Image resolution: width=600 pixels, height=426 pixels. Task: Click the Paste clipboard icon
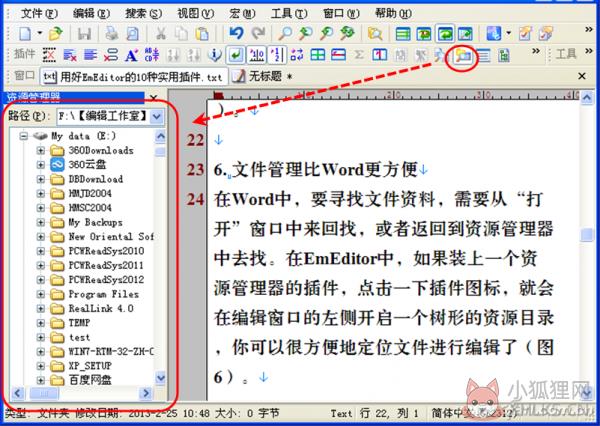[x=202, y=34]
